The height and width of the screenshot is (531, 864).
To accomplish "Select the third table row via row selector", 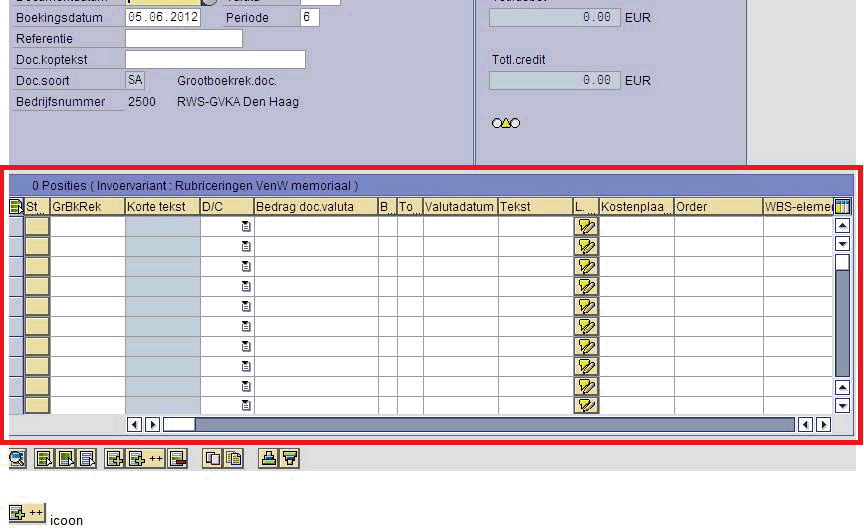I will point(16,266).
